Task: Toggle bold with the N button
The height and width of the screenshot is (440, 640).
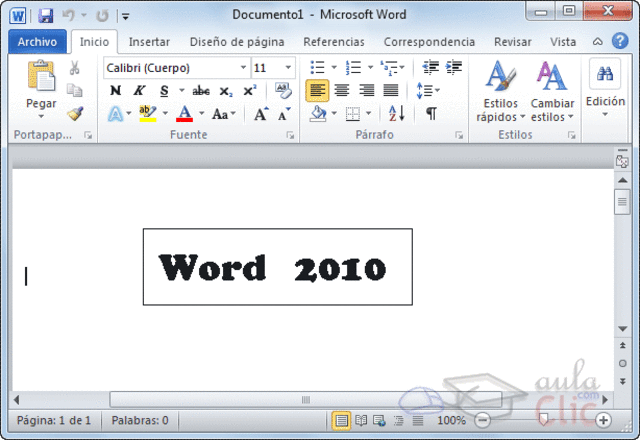Action: (116, 91)
